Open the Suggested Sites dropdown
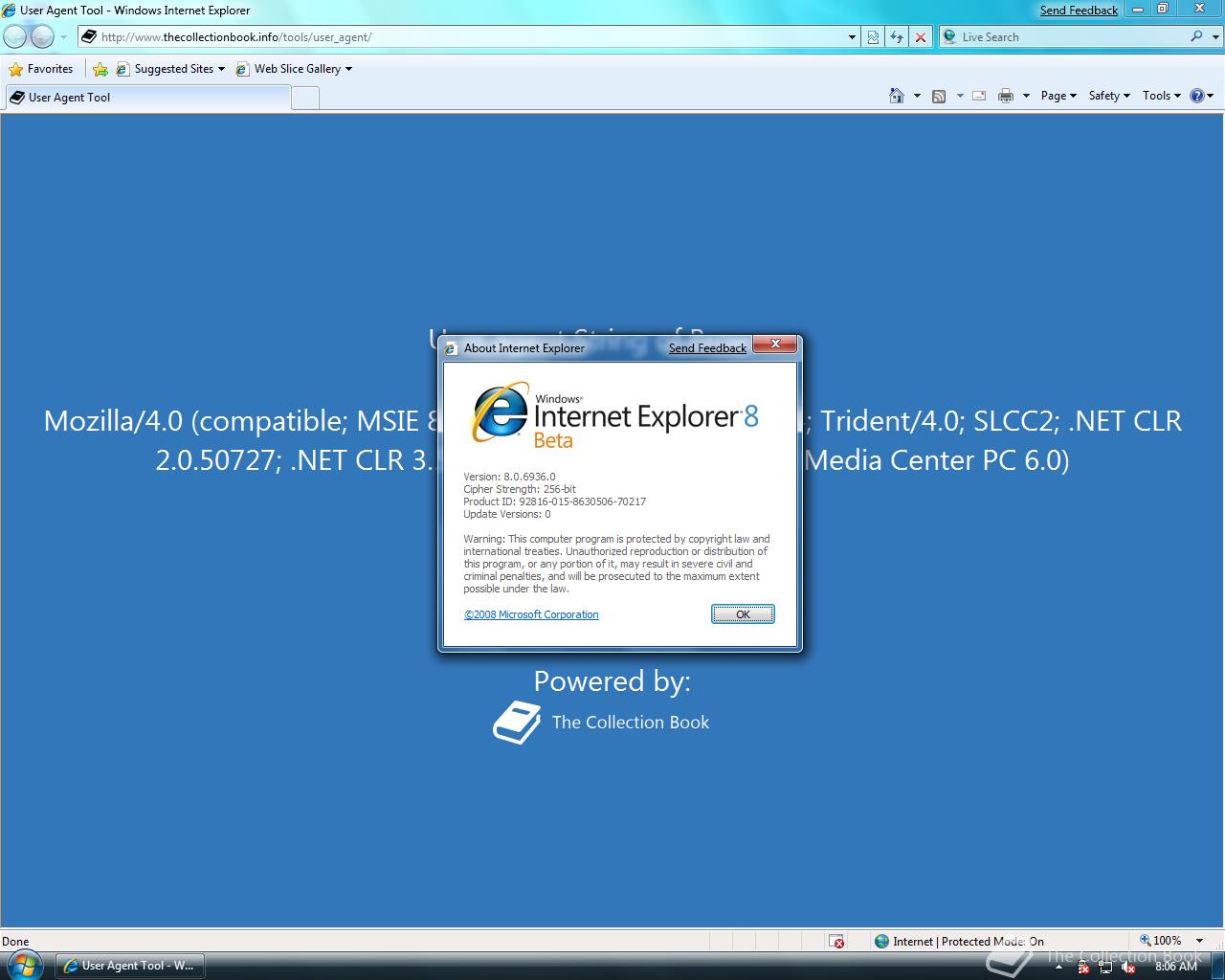 pyautogui.click(x=170, y=69)
